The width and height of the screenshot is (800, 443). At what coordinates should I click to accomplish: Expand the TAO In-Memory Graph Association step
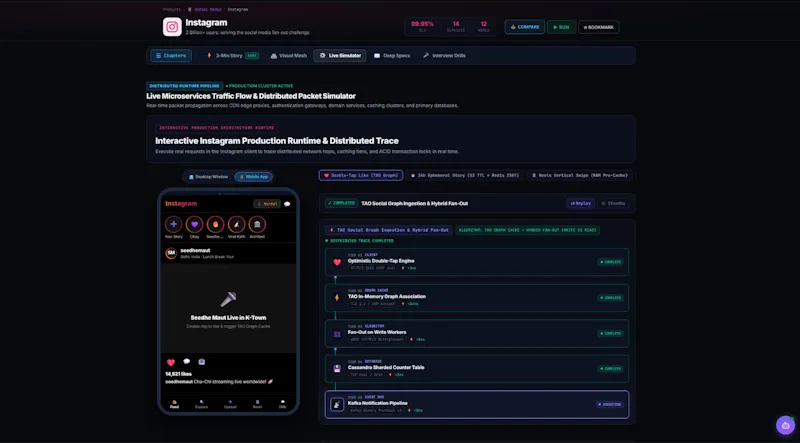(x=477, y=298)
